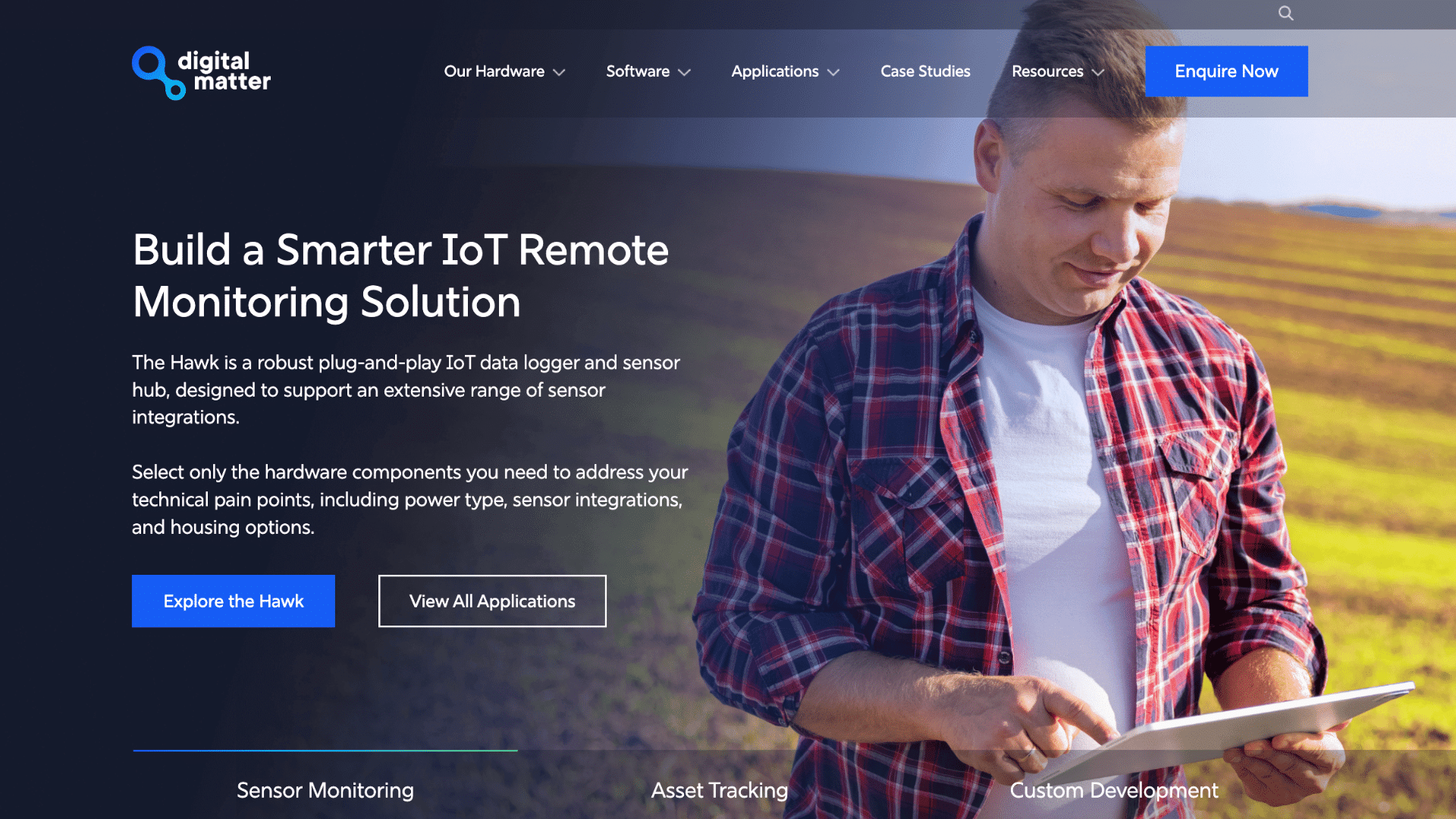This screenshot has width=1456, height=819.
Task: Select the Case Studies menu item
Action: pyautogui.click(x=924, y=71)
